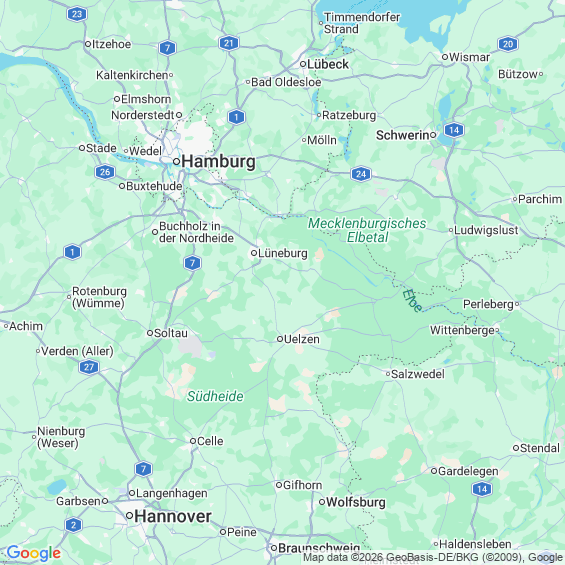Click the Uelzen town marker
This screenshot has height=565, width=565.
(x=280, y=339)
